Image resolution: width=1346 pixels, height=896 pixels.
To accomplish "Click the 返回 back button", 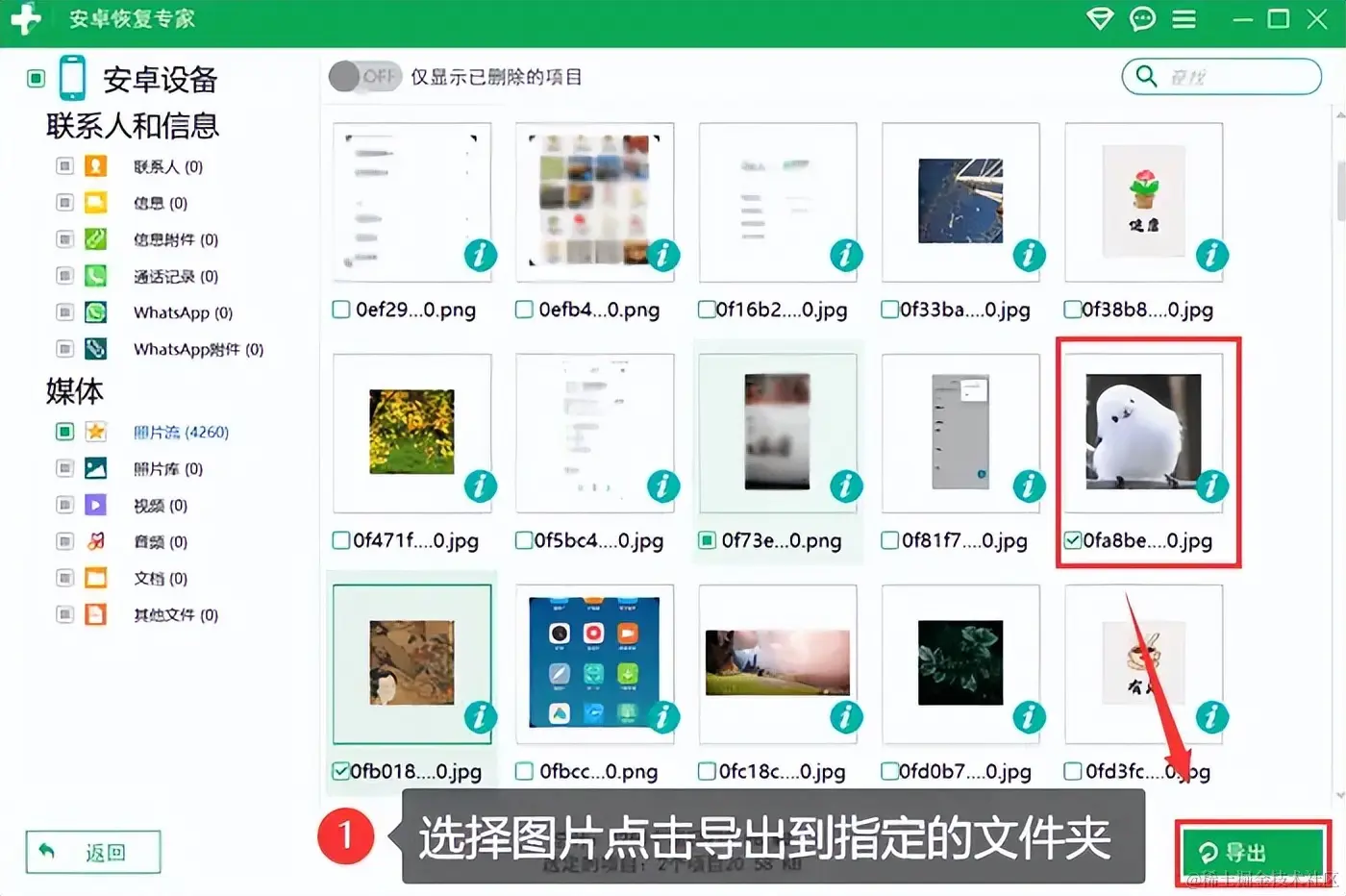I will pos(93,852).
